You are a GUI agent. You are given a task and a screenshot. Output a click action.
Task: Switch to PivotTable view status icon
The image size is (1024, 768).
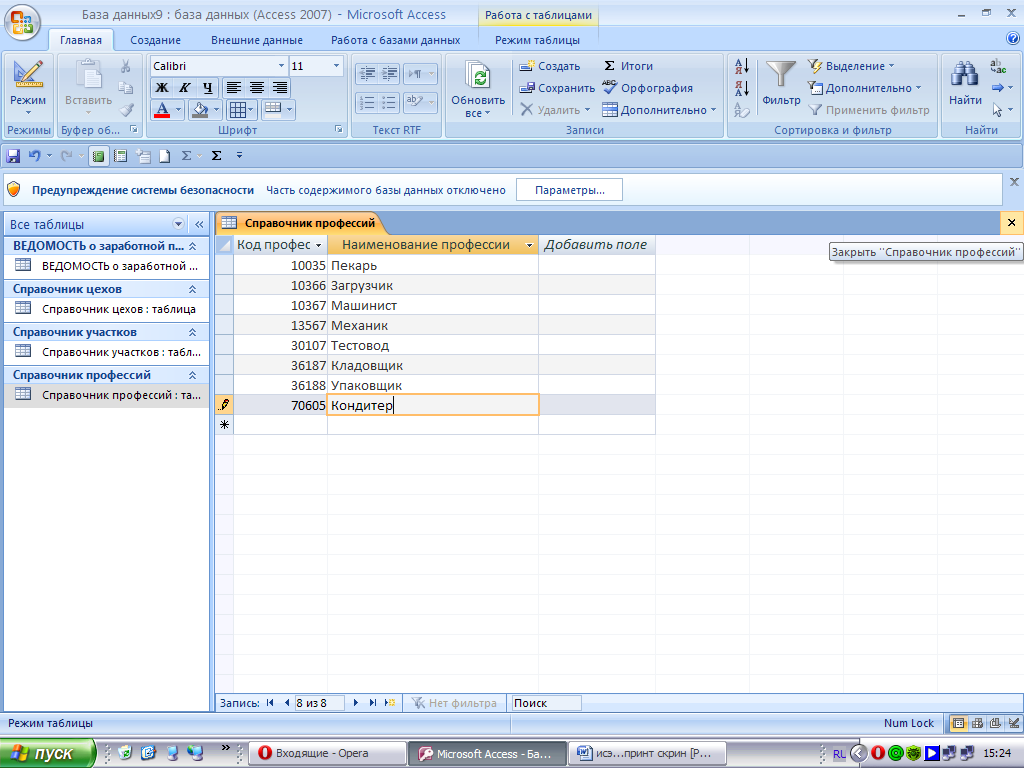(x=977, y=723)
